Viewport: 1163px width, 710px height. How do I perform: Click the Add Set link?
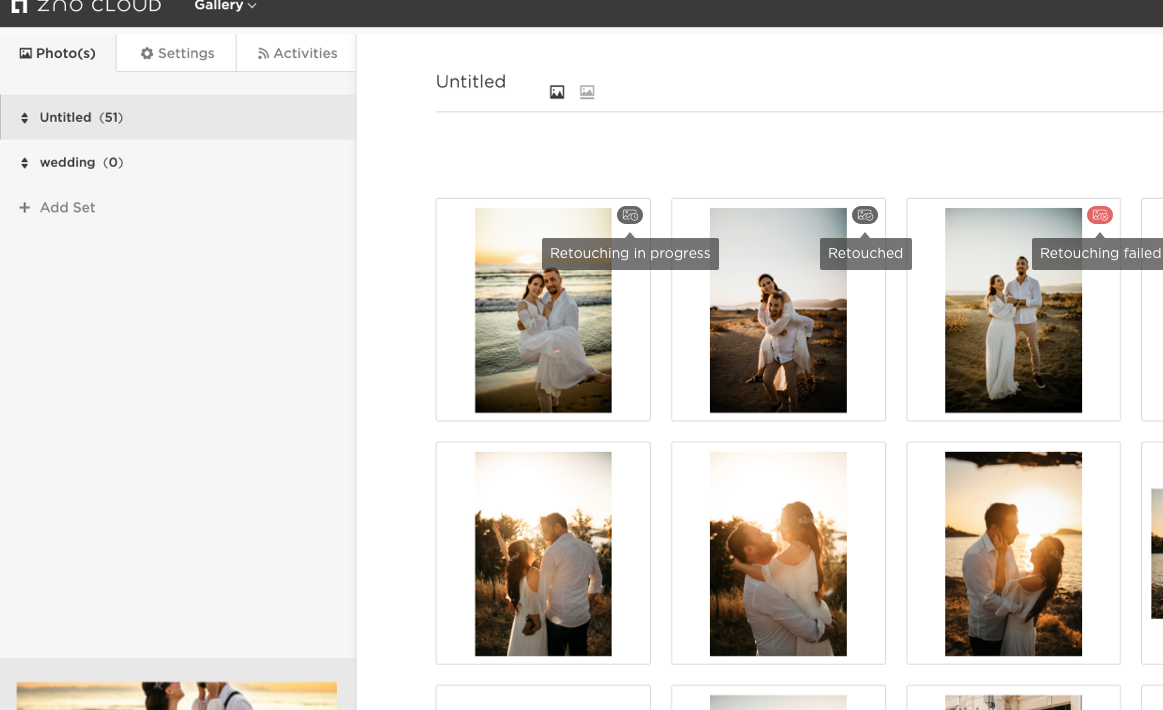67,208
